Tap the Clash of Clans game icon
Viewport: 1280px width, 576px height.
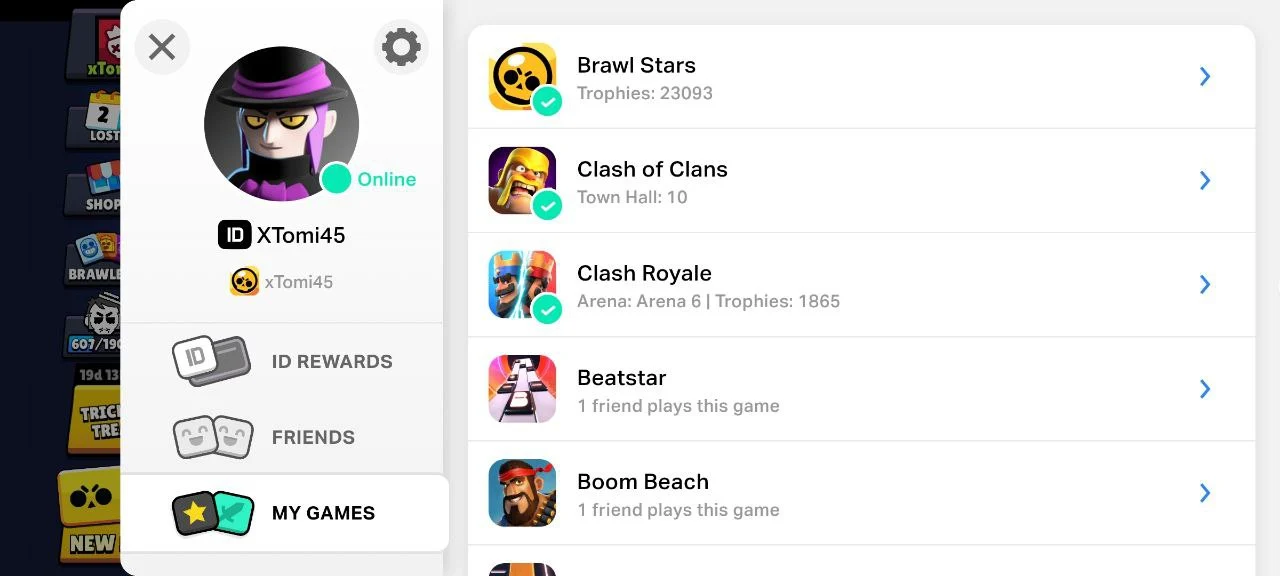[522, 181]
